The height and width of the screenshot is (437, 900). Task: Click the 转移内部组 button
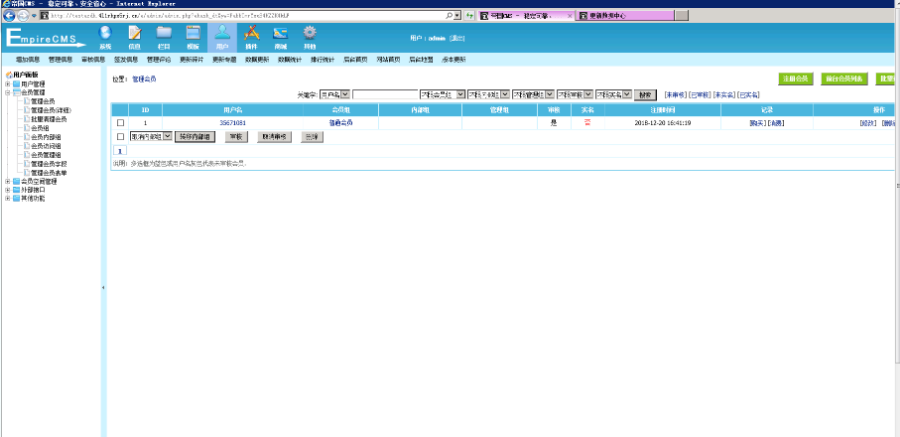[195, 137]
